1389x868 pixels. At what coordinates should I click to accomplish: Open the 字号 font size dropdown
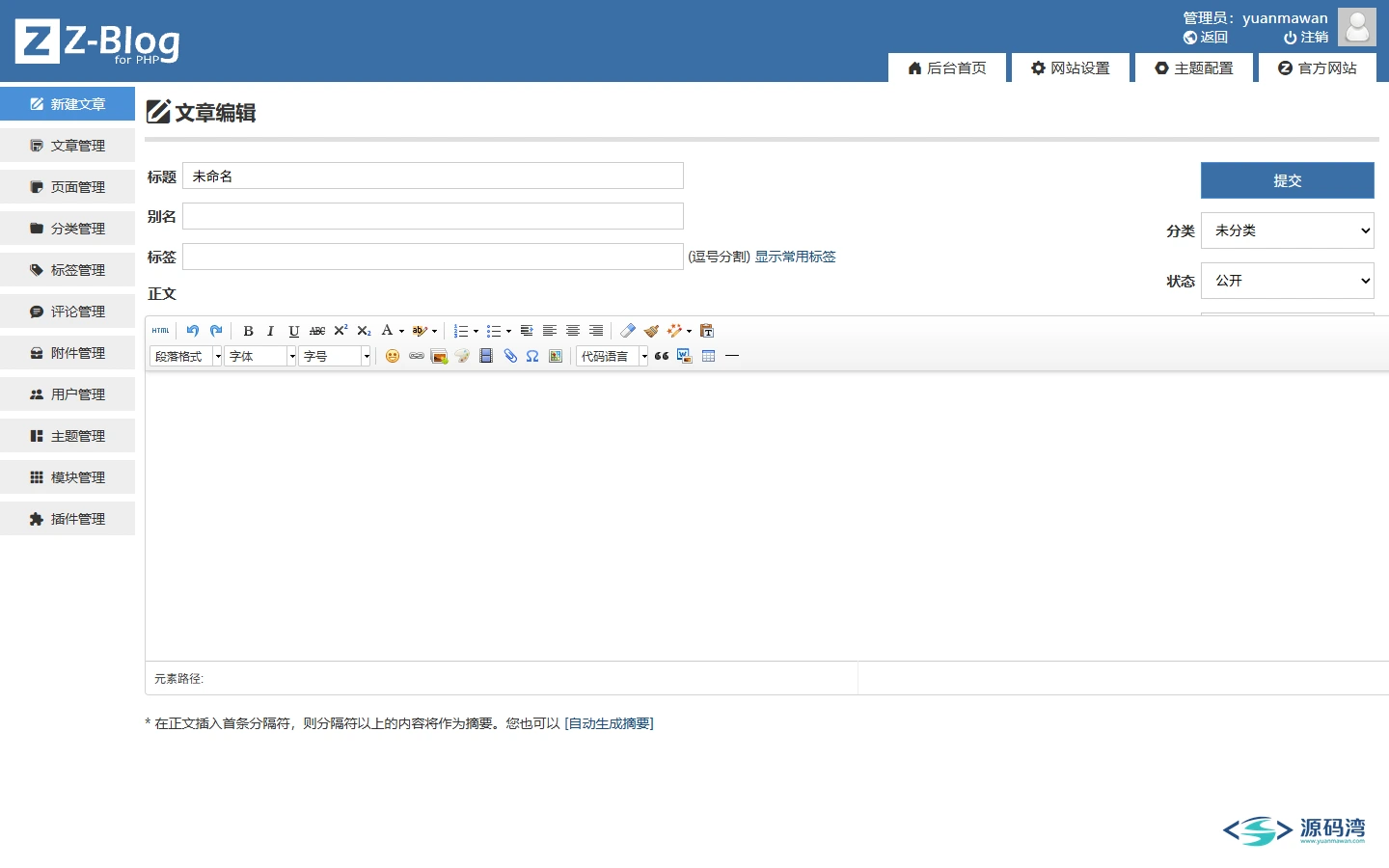click(x=335, y=356)
